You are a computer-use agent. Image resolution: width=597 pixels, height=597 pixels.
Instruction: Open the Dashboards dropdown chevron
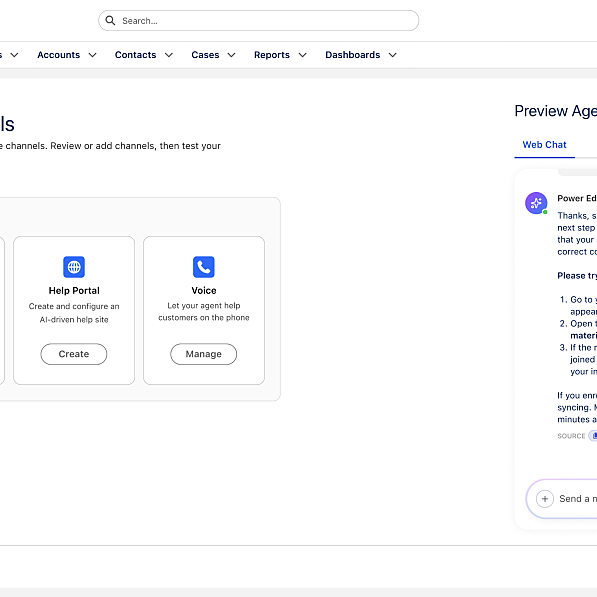point(393,55)
